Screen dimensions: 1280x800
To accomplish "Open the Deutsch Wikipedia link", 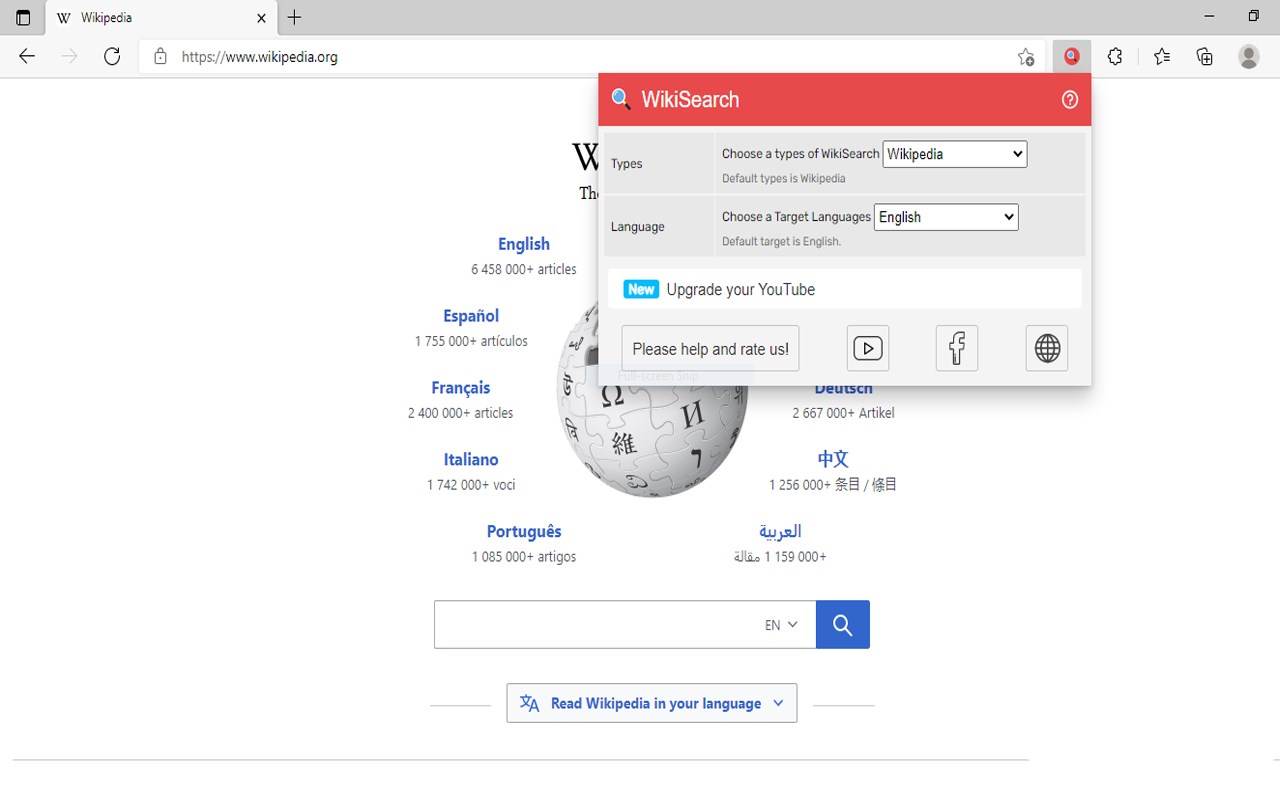I will (x=843, y=389).
